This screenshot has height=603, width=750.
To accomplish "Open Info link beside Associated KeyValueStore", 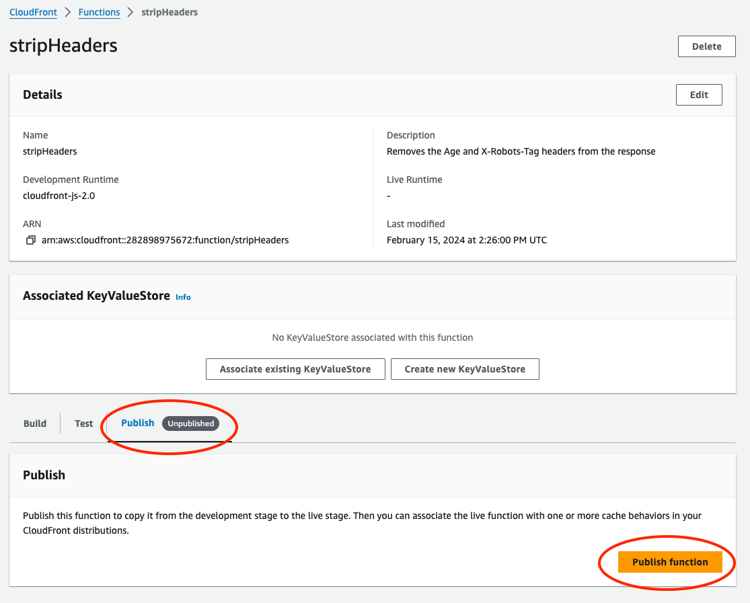I will tap(183, 297).
